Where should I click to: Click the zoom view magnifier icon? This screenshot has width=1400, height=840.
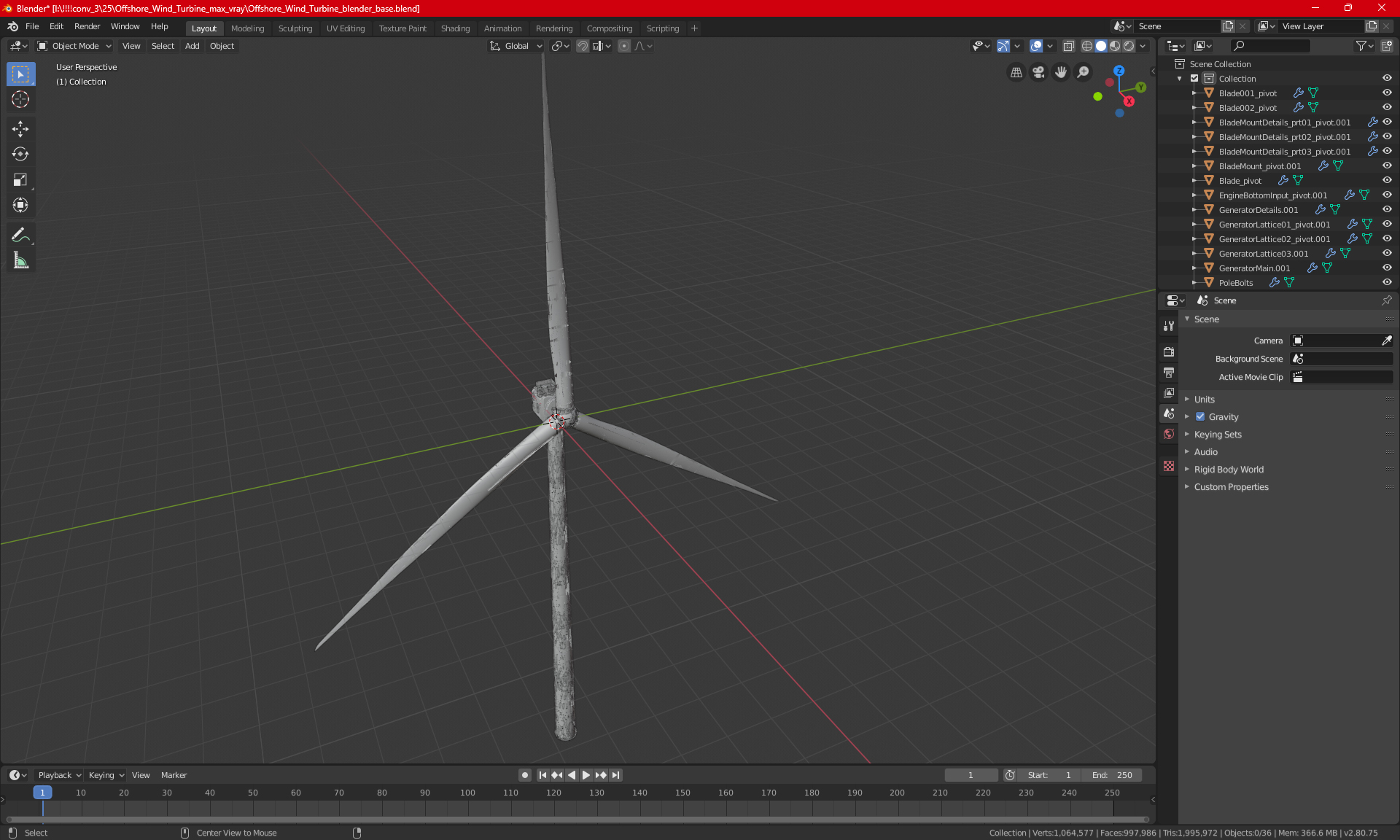pyautogui.click(x=1084, y=72)
